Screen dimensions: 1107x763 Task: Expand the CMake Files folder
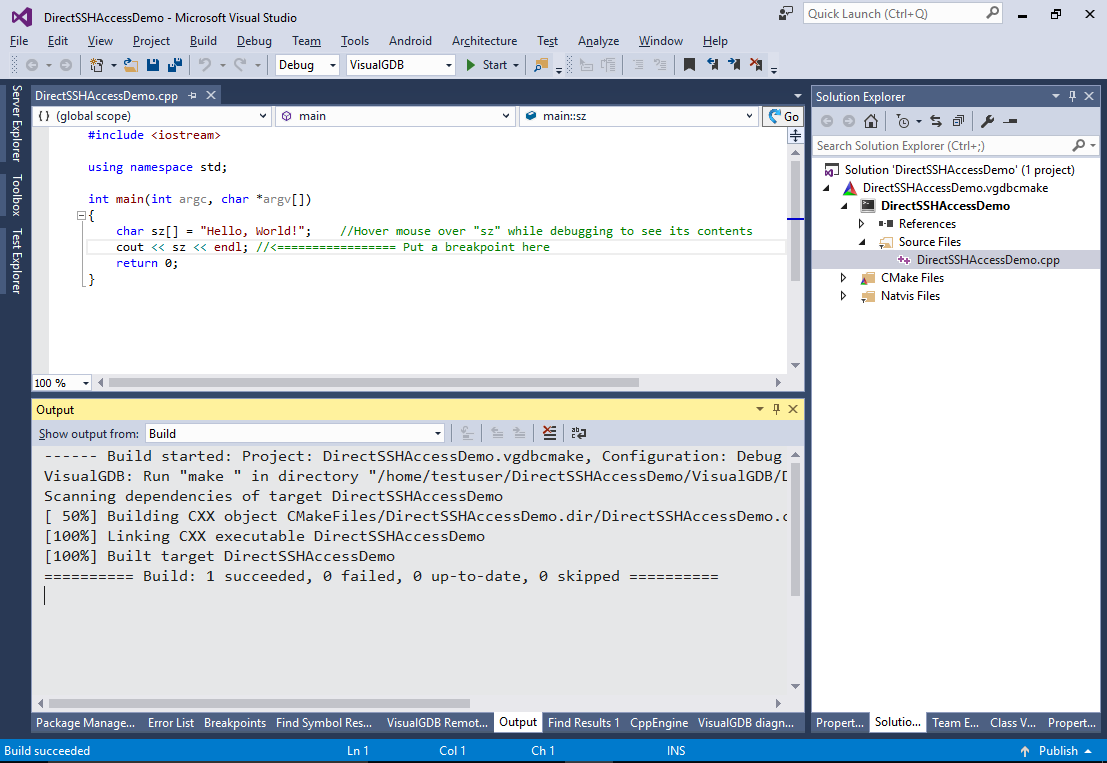pyautogui.click(x=843, y=278)
